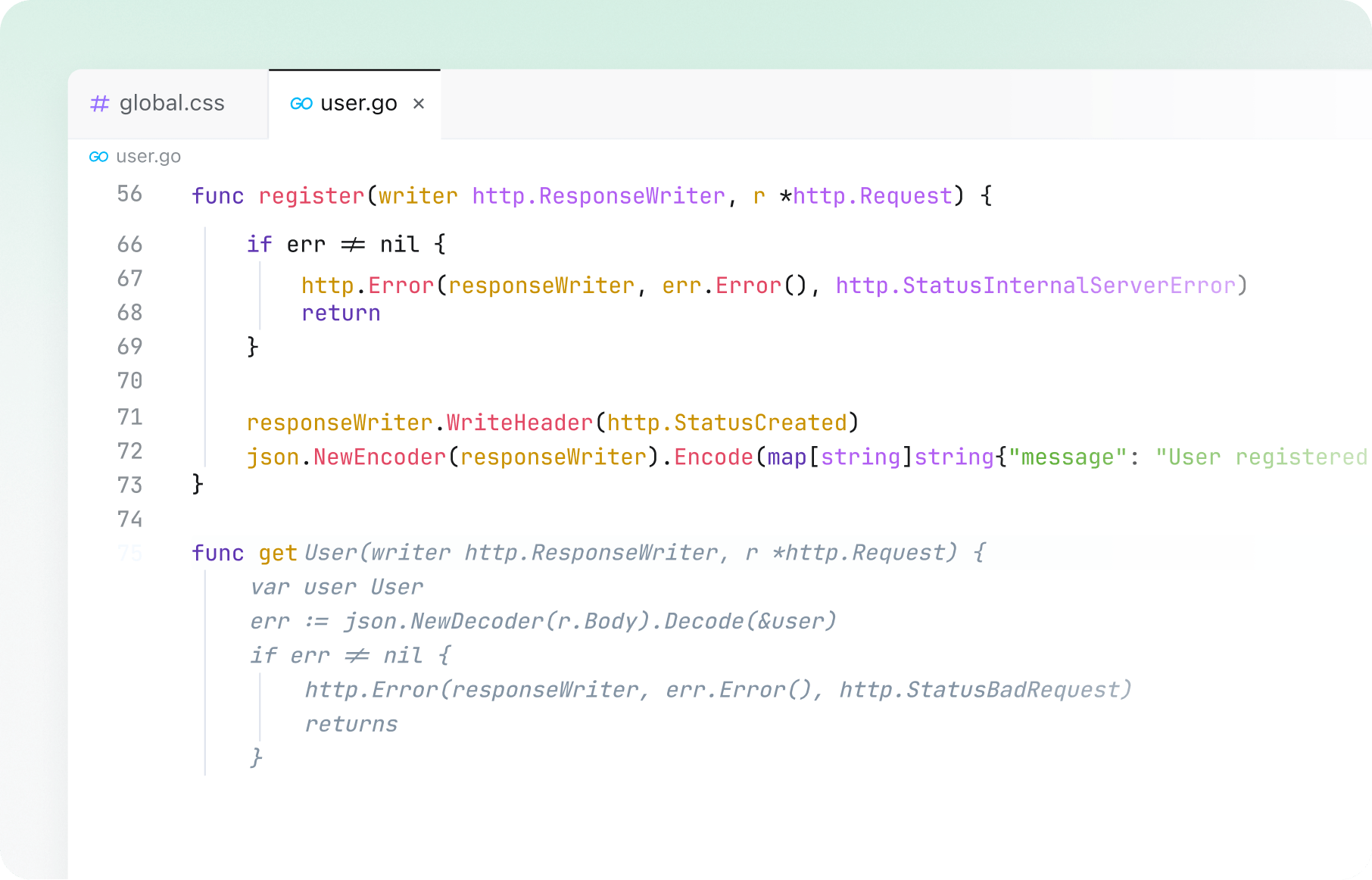This screenshot has width=1372, height=880.
Task: Click the http.StatusInternalServerError constant
Action: coord(1035,286)
